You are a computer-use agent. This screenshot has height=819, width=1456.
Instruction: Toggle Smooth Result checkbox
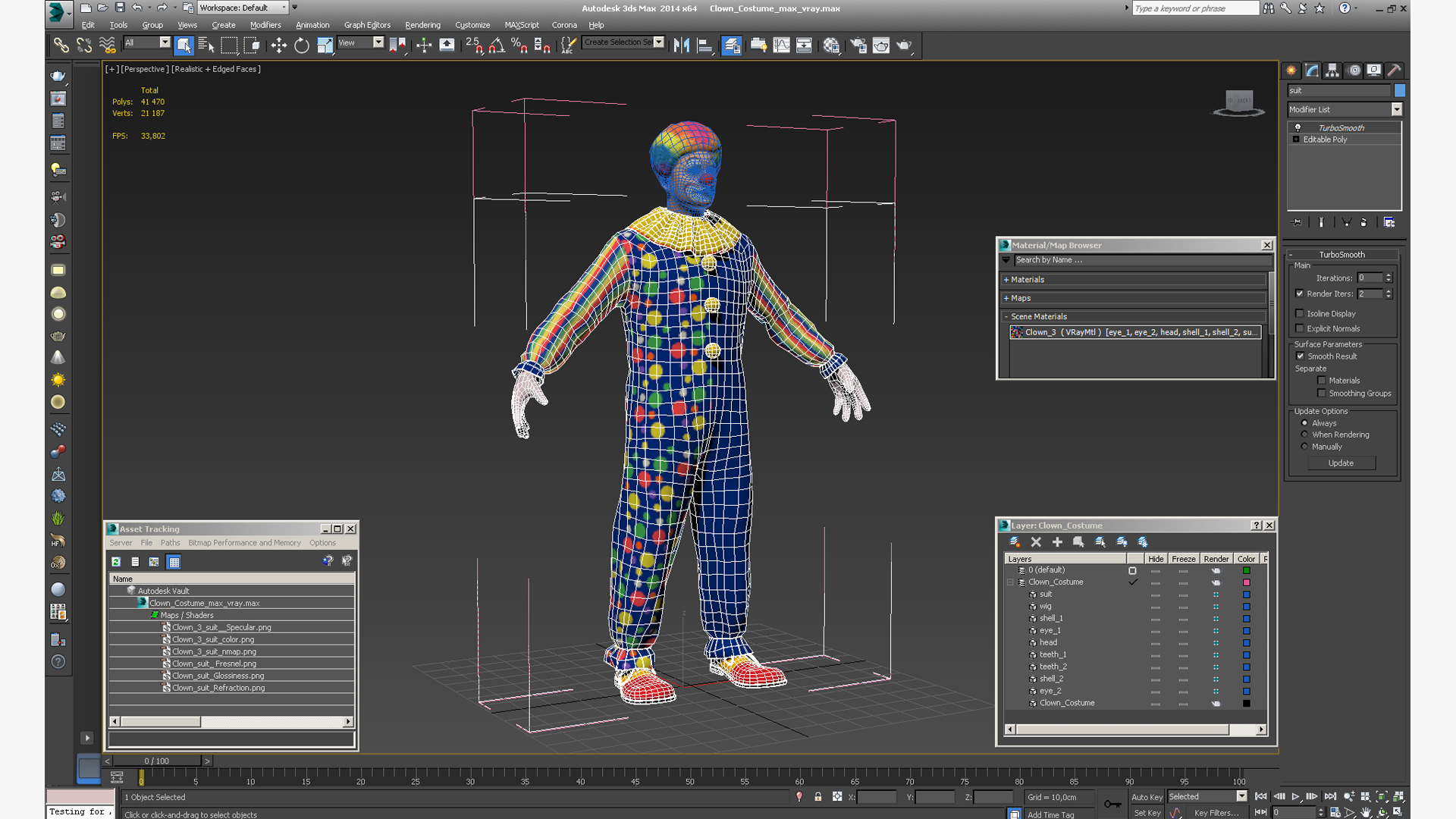click(x=1300, y=356)
